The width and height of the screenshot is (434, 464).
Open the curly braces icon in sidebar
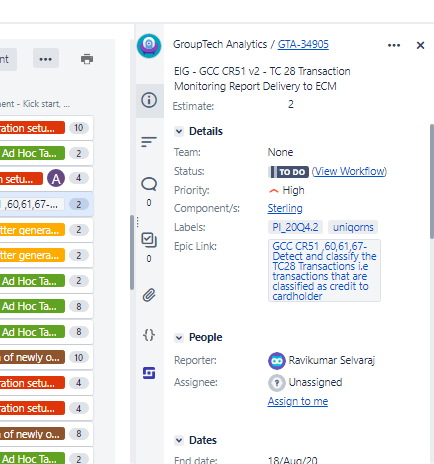[149, 334]
